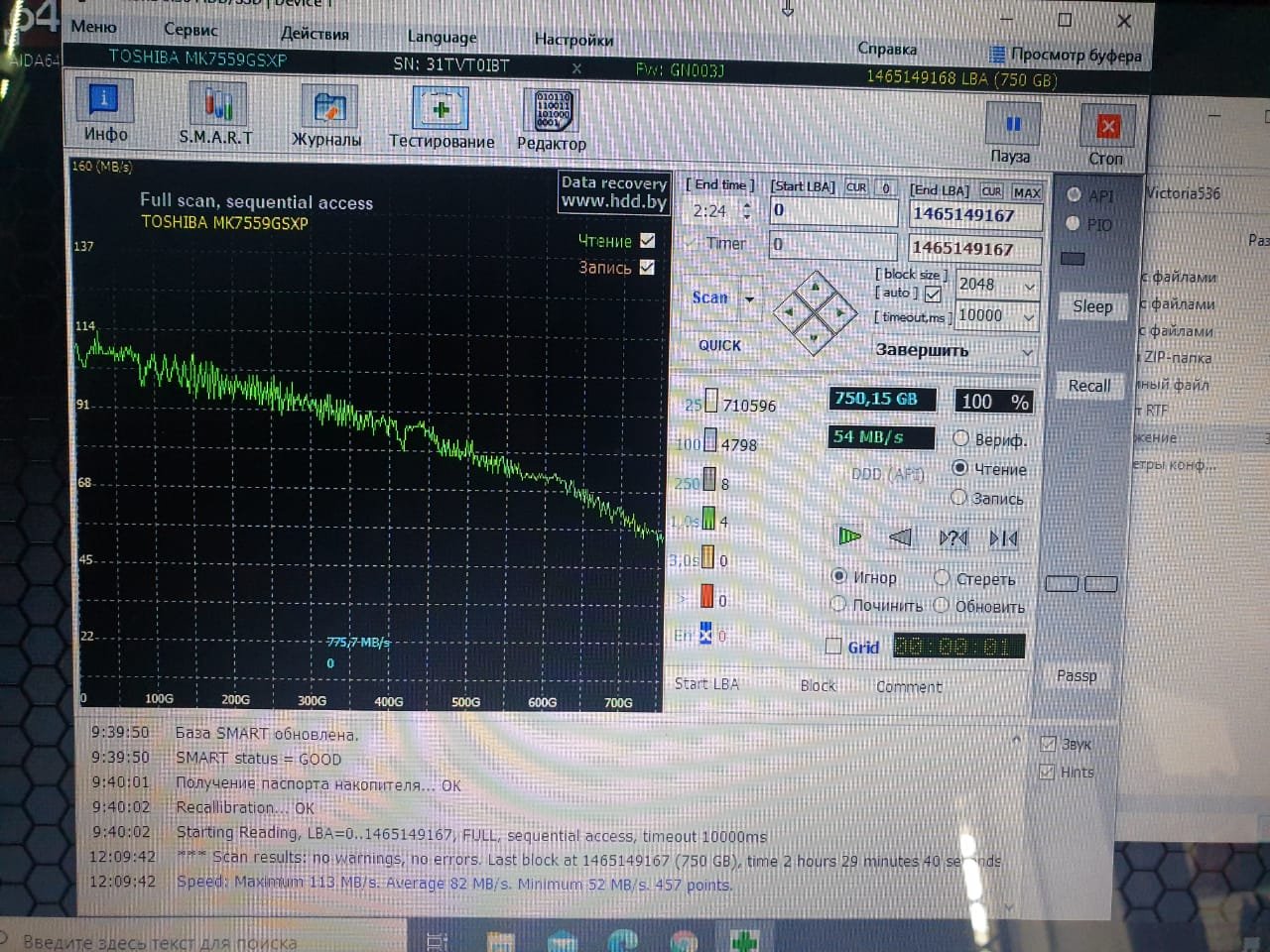The height and width of the screenshot is (952, 1270).
Task: Select the Починить radio button
Action: pos(838,604)
